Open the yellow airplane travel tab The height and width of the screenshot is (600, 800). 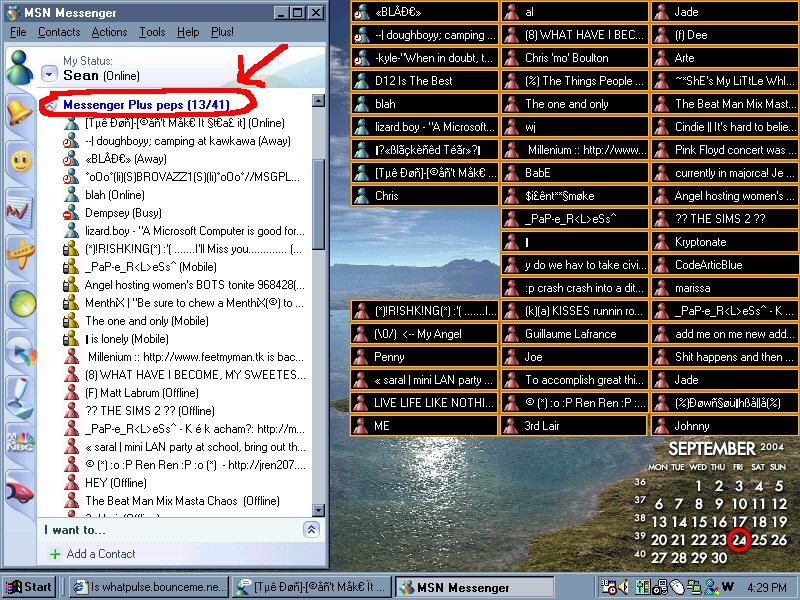pyautogui.click(x=20, y=253)
